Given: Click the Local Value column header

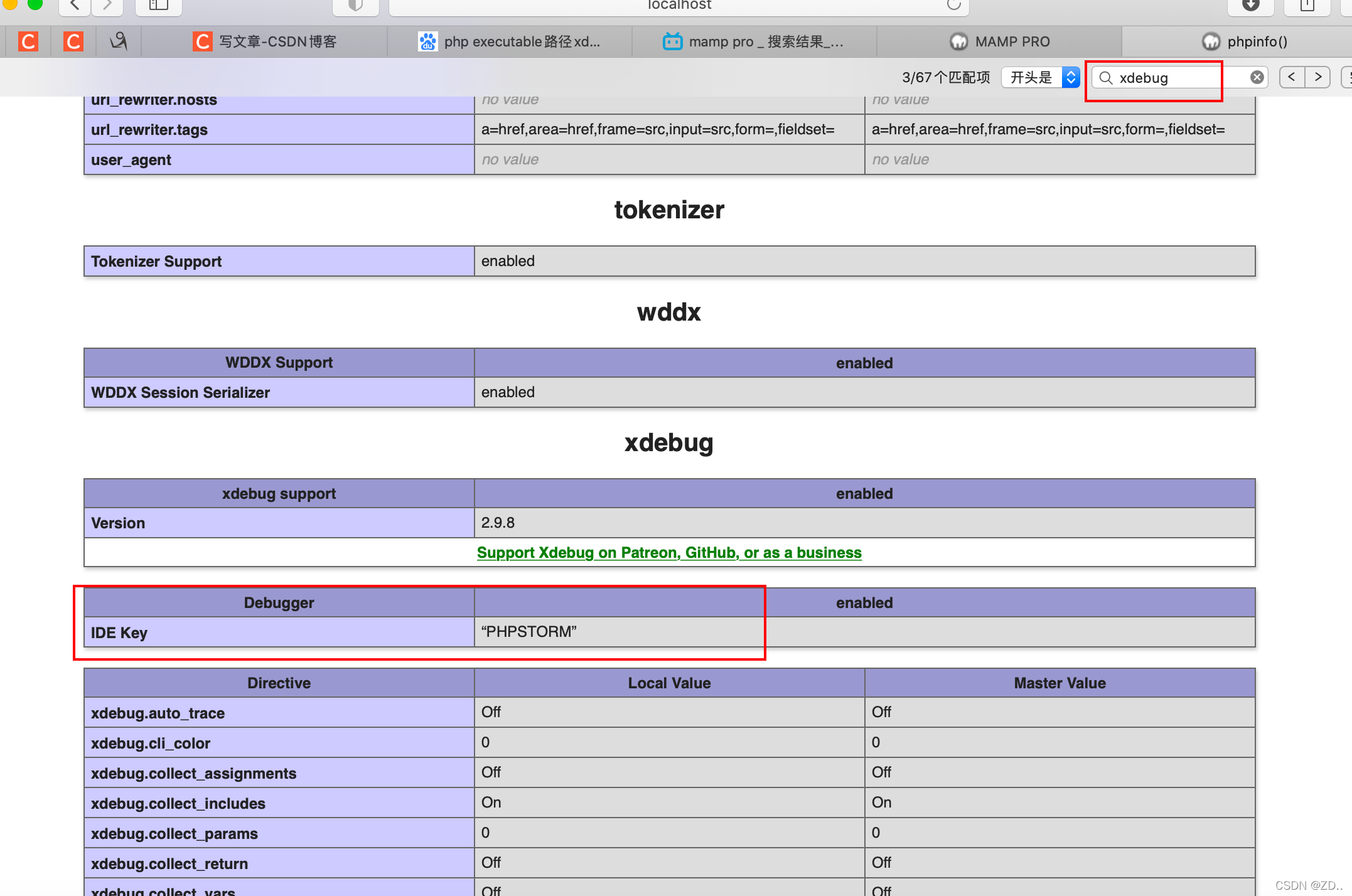Looking at the screenshot, I should [x=669, y=683].
